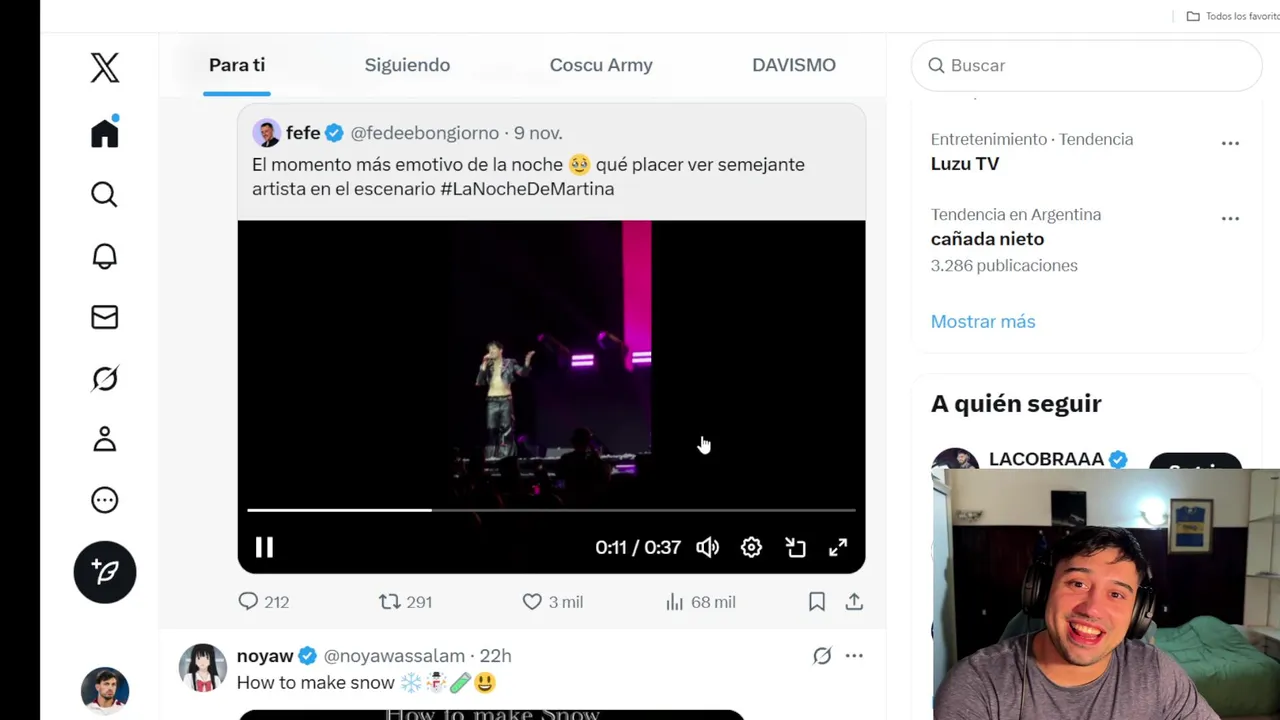Open Explore search icon in sidebar

(105, 194)
